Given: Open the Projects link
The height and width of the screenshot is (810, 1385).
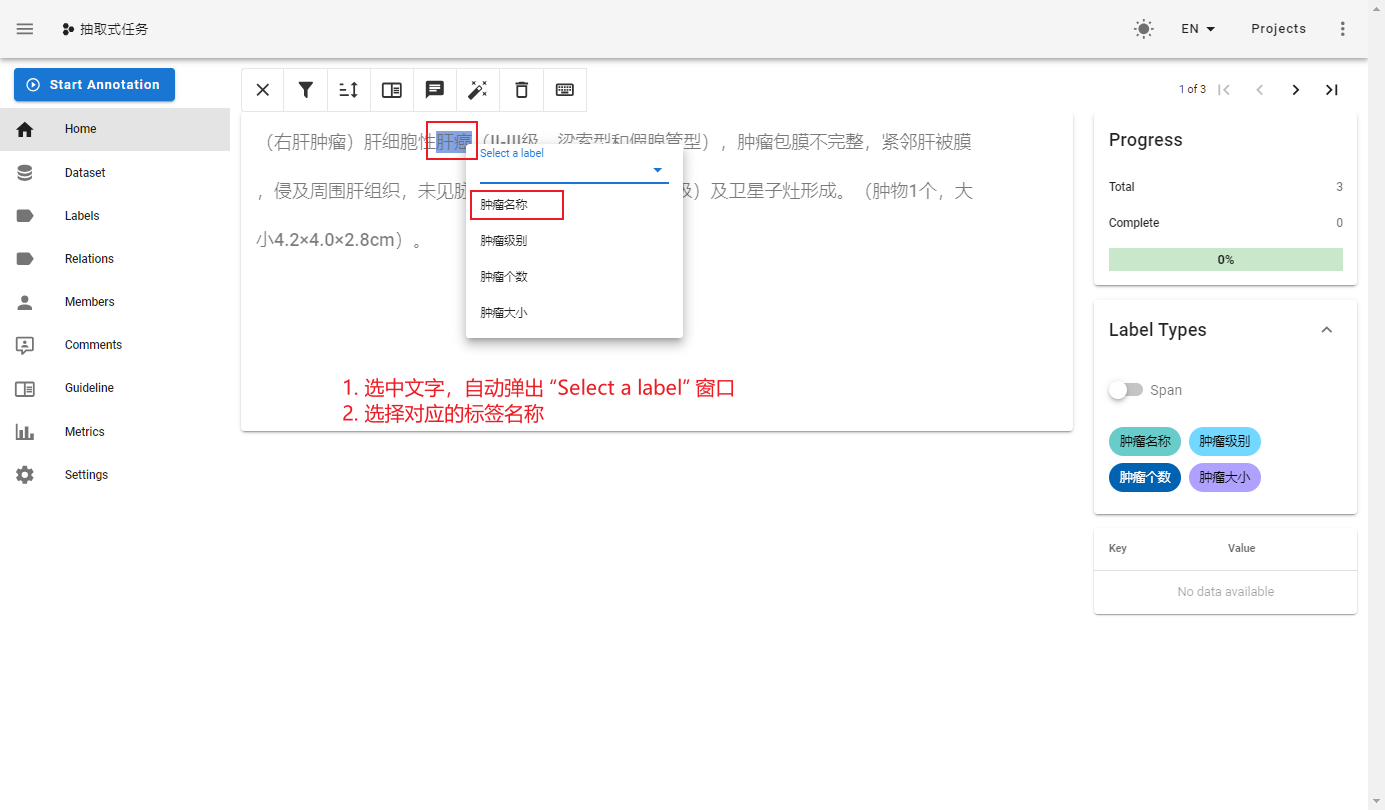Looking at the screenshot, I should coord(1278,29).
